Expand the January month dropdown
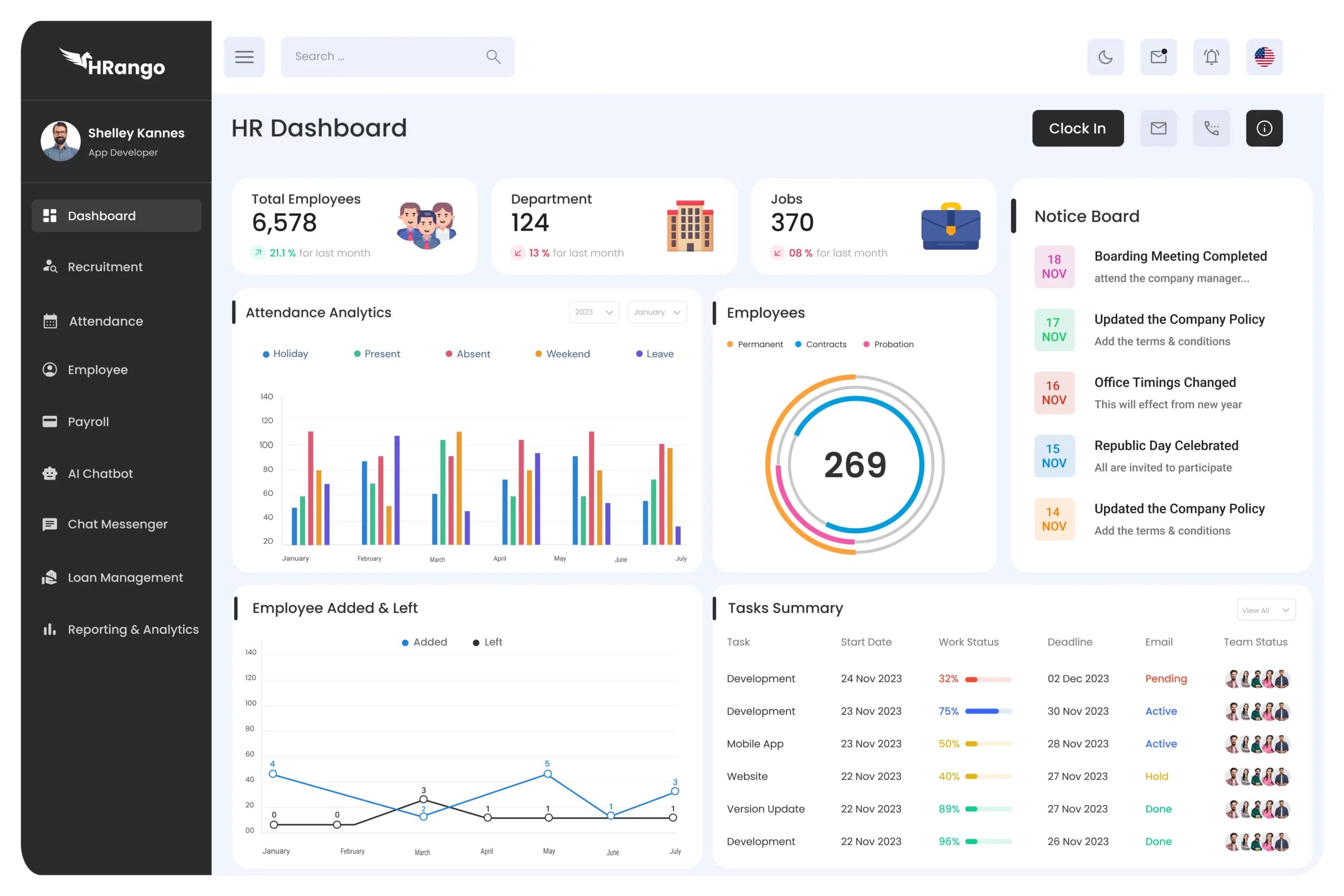Image resolution: width=1344 pixels, height=896 pixels. coord(657,312)
